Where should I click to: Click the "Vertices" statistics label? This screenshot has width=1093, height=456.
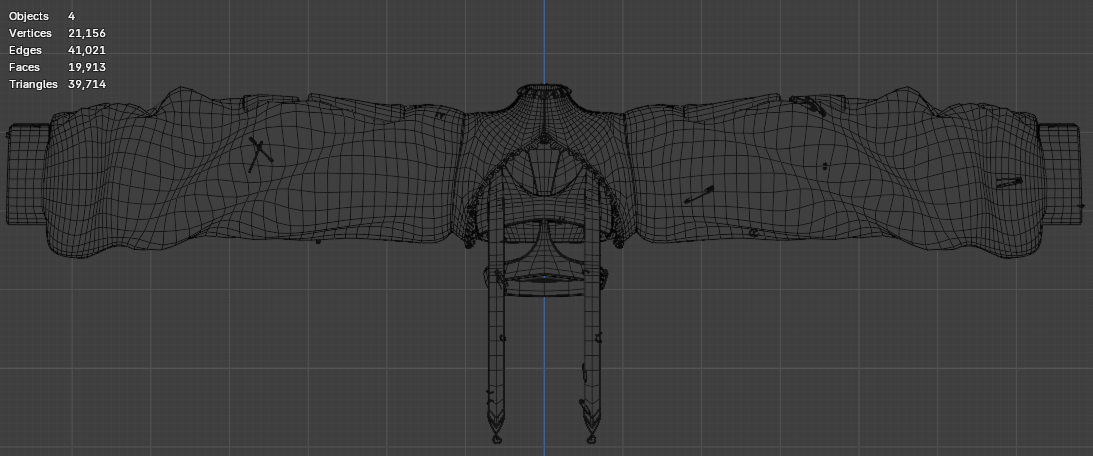29,33
